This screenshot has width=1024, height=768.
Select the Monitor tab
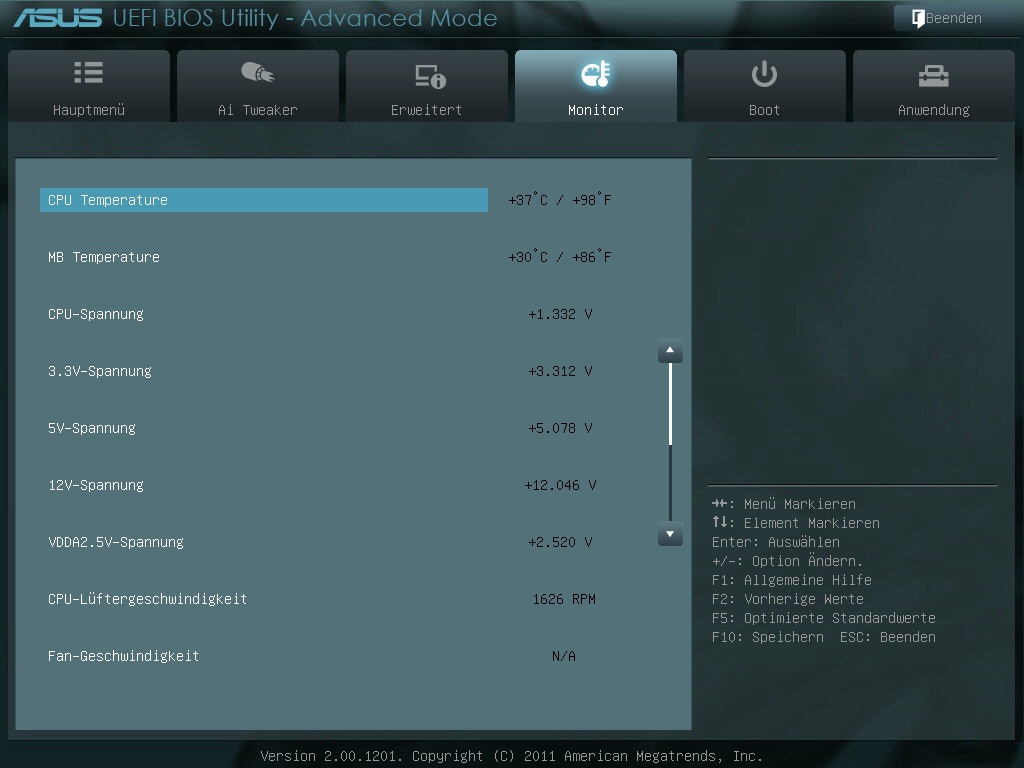coord(596,86)
